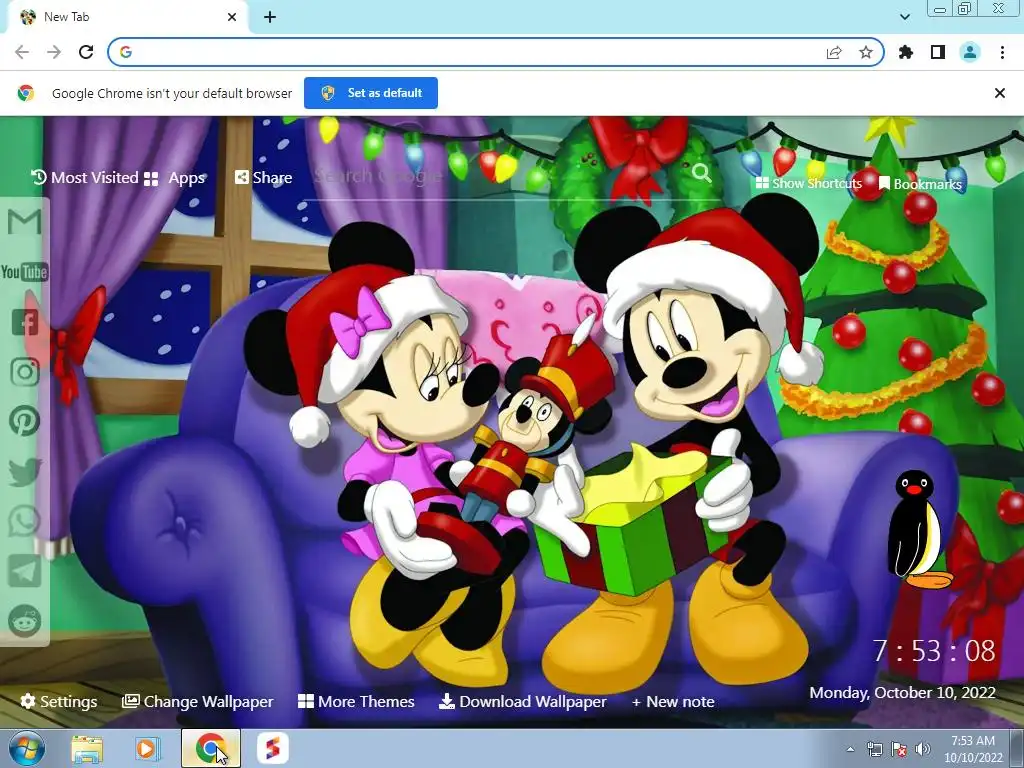Open the red S taskbar app
Screen dimensions: 1024x768
(x=273, y=748)
